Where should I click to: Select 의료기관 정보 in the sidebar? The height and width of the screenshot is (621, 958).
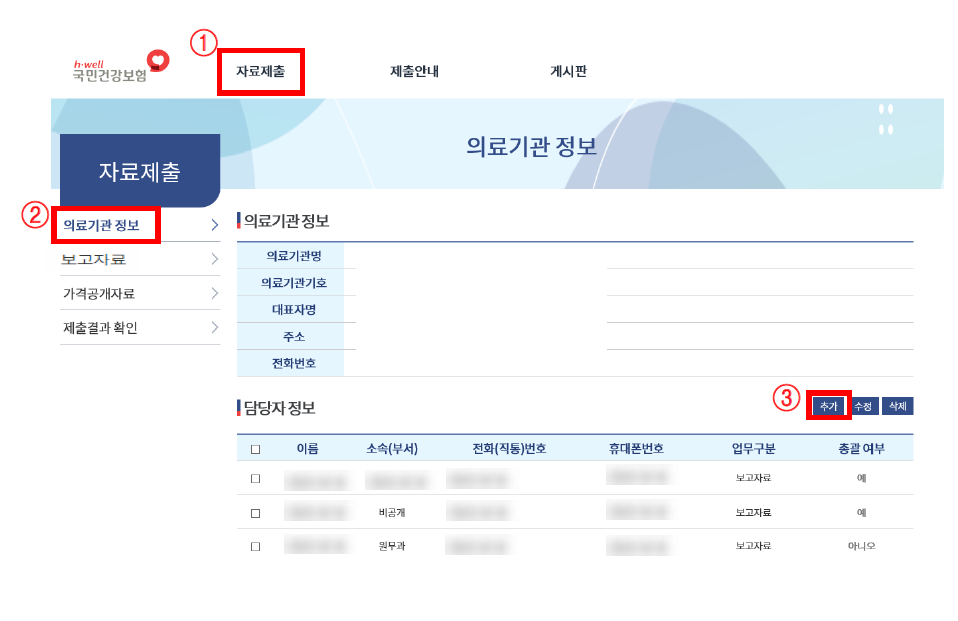[x=101, y=225]
